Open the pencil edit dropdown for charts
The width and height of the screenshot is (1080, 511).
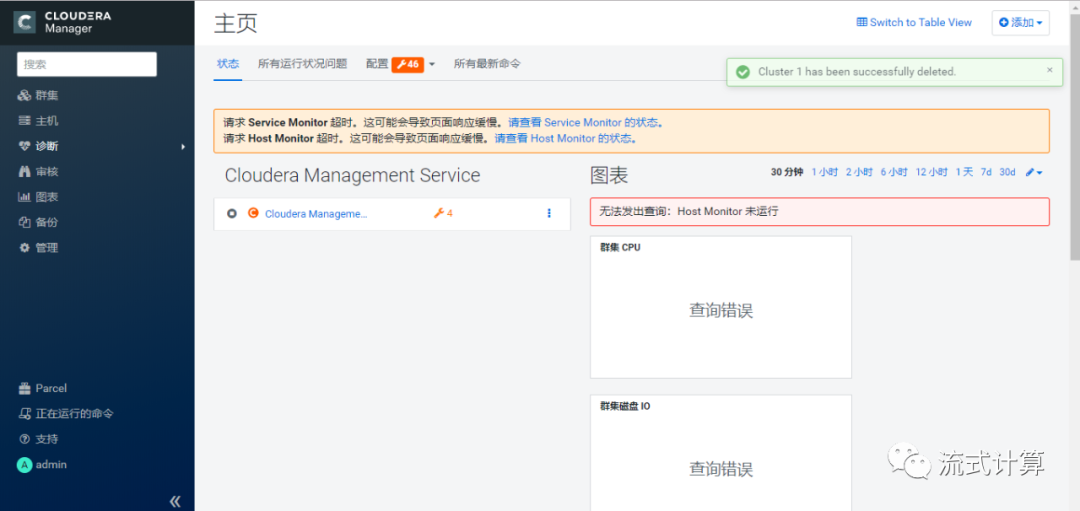tap(1034, 172)
